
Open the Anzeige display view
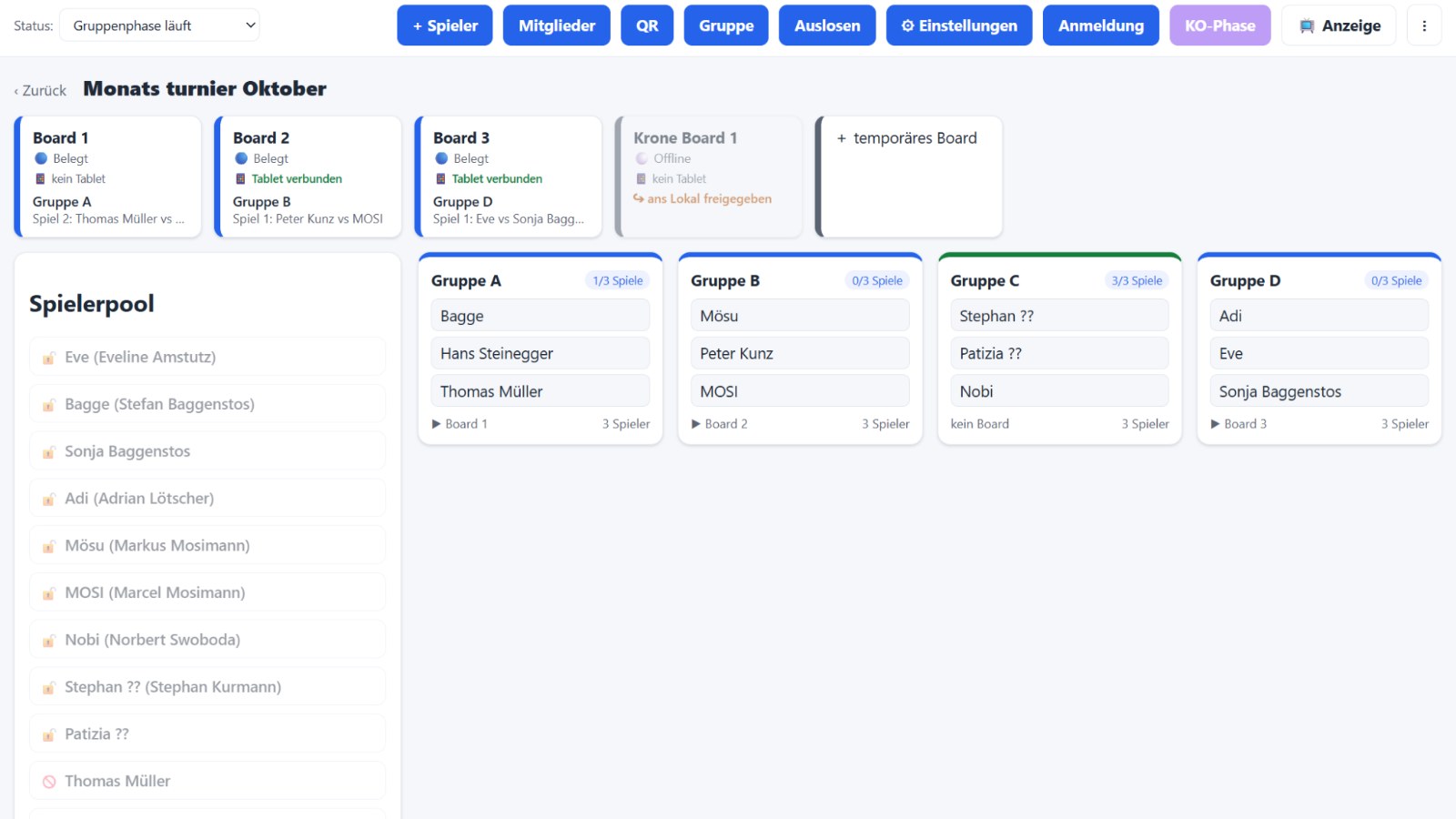point(1339,25)
